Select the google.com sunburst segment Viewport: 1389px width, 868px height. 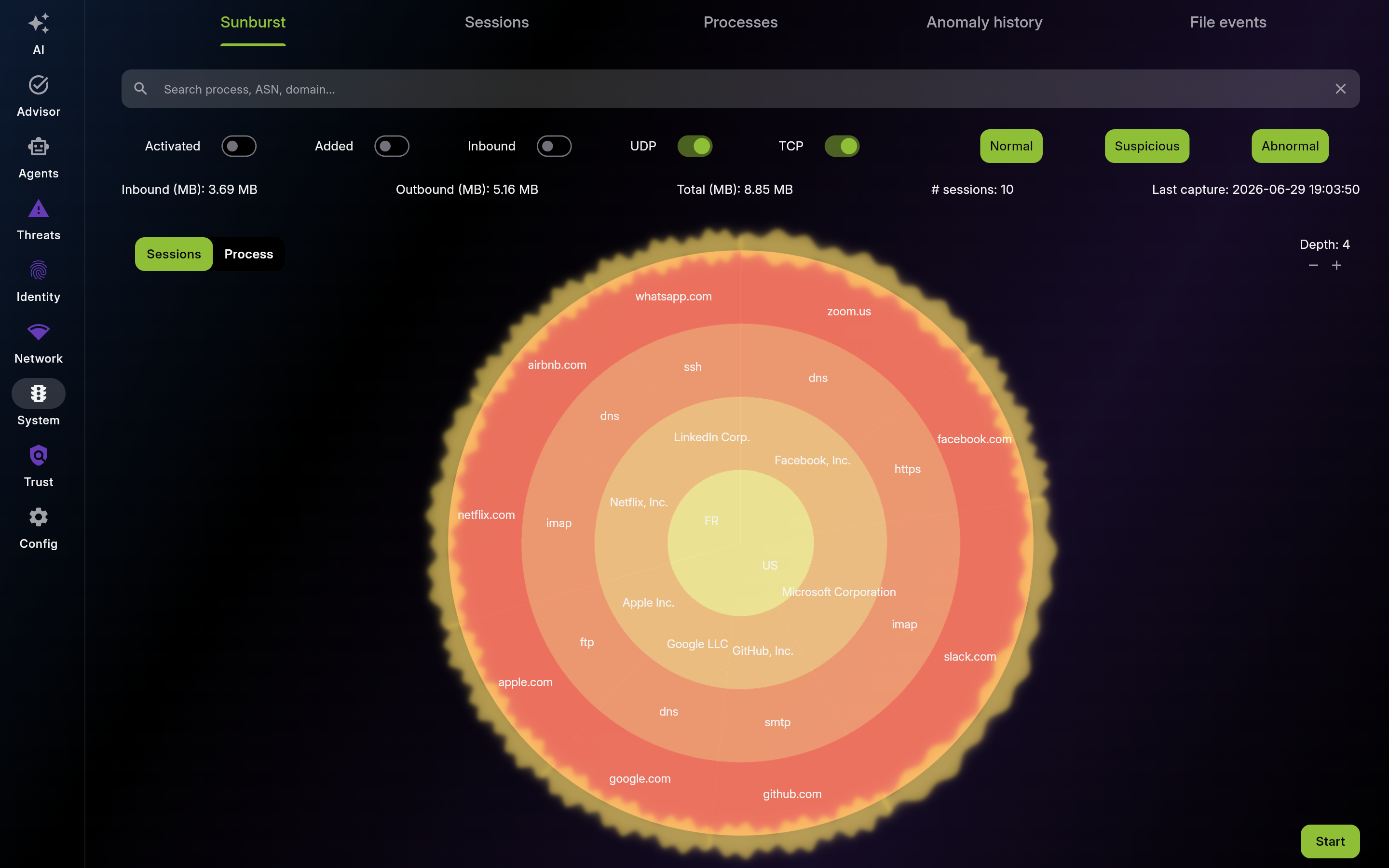pos(640,779)
